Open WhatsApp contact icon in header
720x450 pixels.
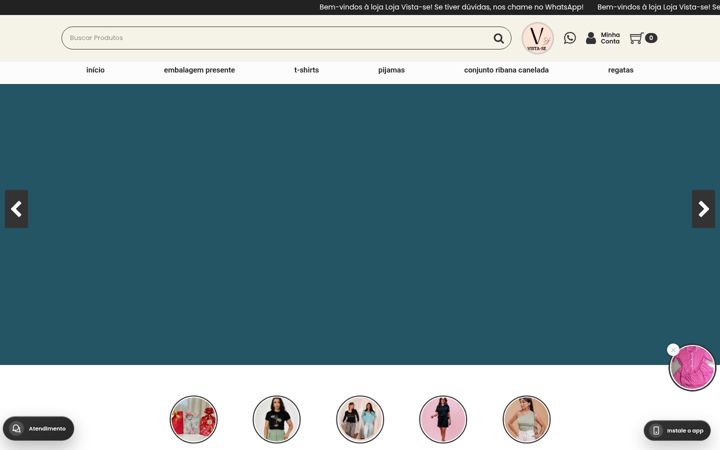570,38
